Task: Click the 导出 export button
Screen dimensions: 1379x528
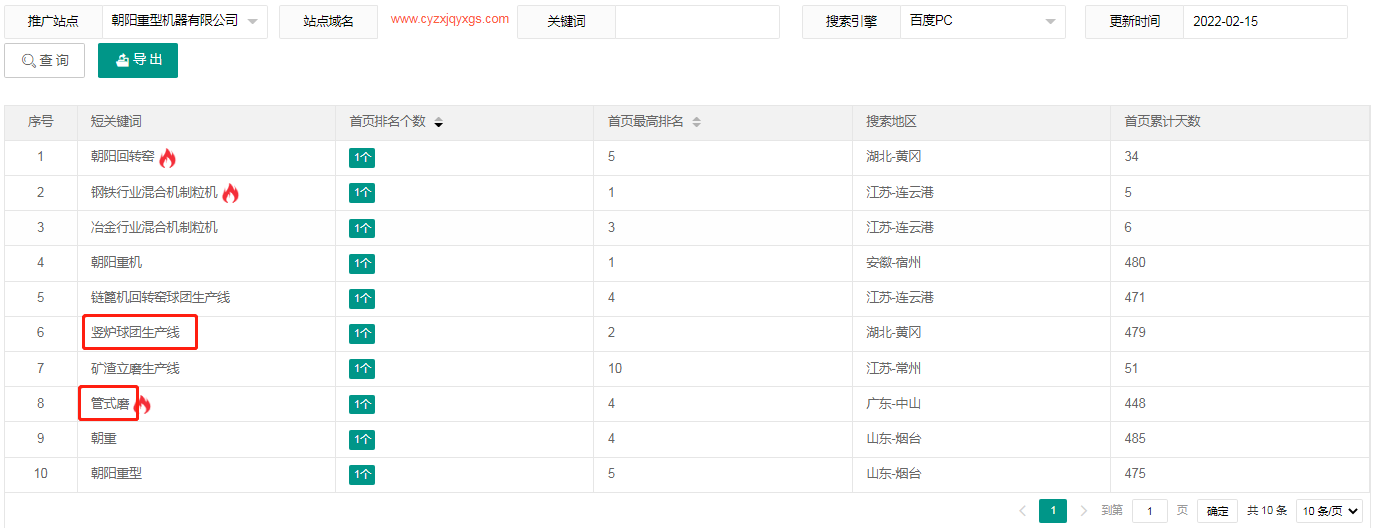Action: click(x=138, y=60)
